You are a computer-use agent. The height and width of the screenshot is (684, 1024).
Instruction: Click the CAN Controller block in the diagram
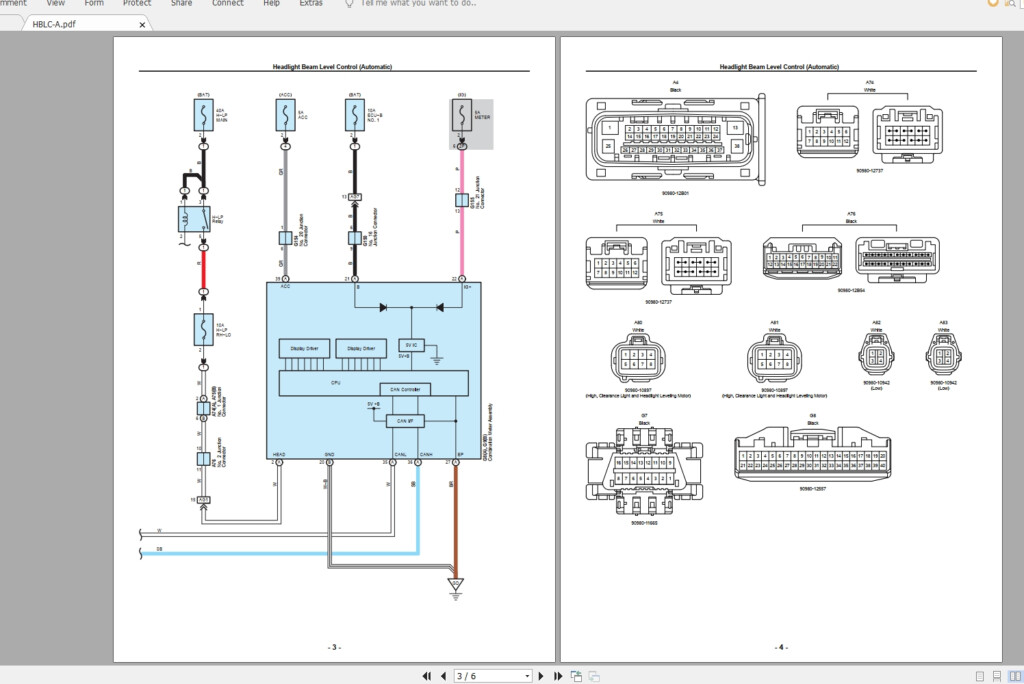[405, 389]
